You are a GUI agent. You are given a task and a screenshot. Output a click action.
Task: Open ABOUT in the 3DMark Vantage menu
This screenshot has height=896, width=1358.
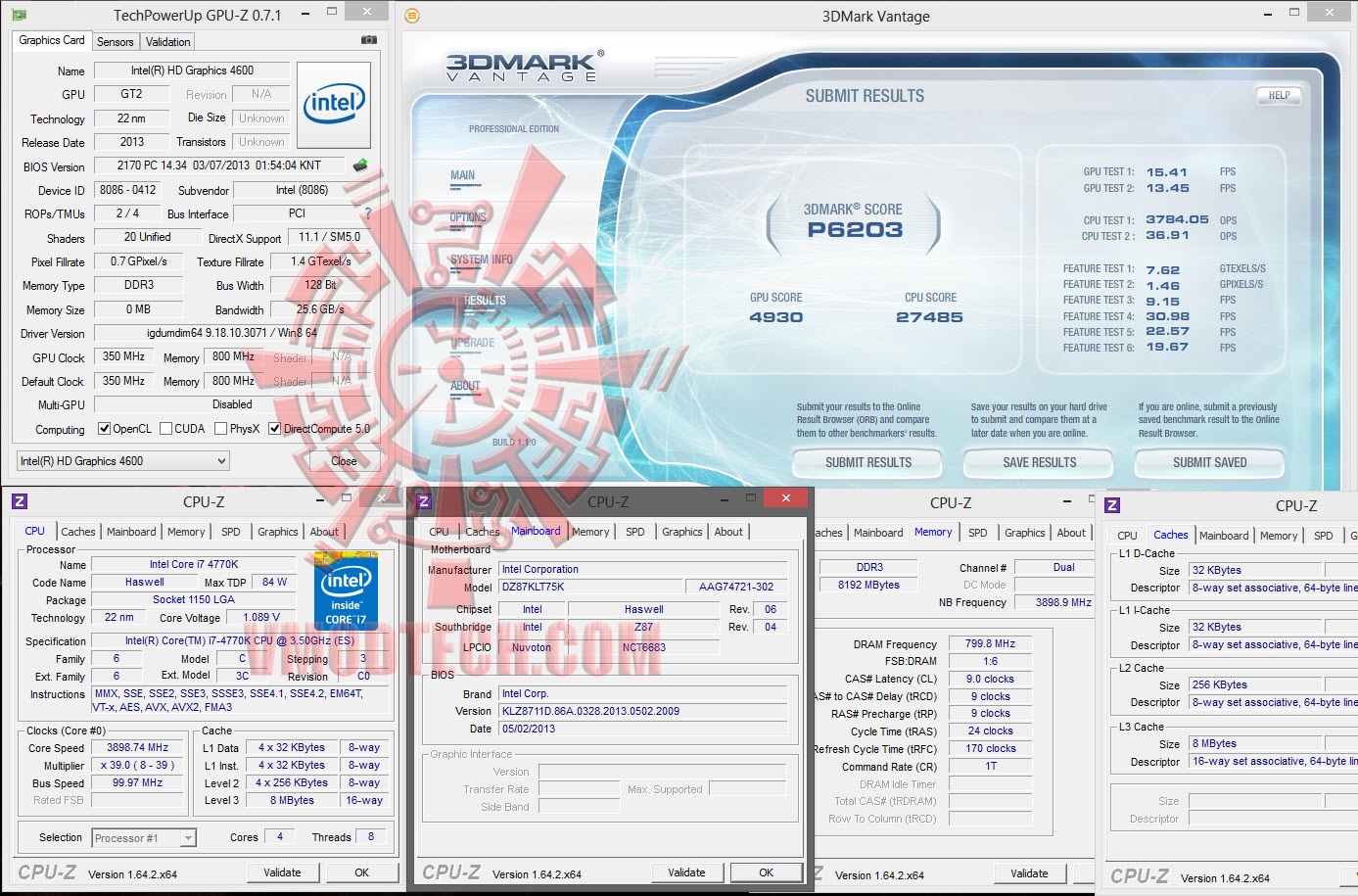click(465, 386)
